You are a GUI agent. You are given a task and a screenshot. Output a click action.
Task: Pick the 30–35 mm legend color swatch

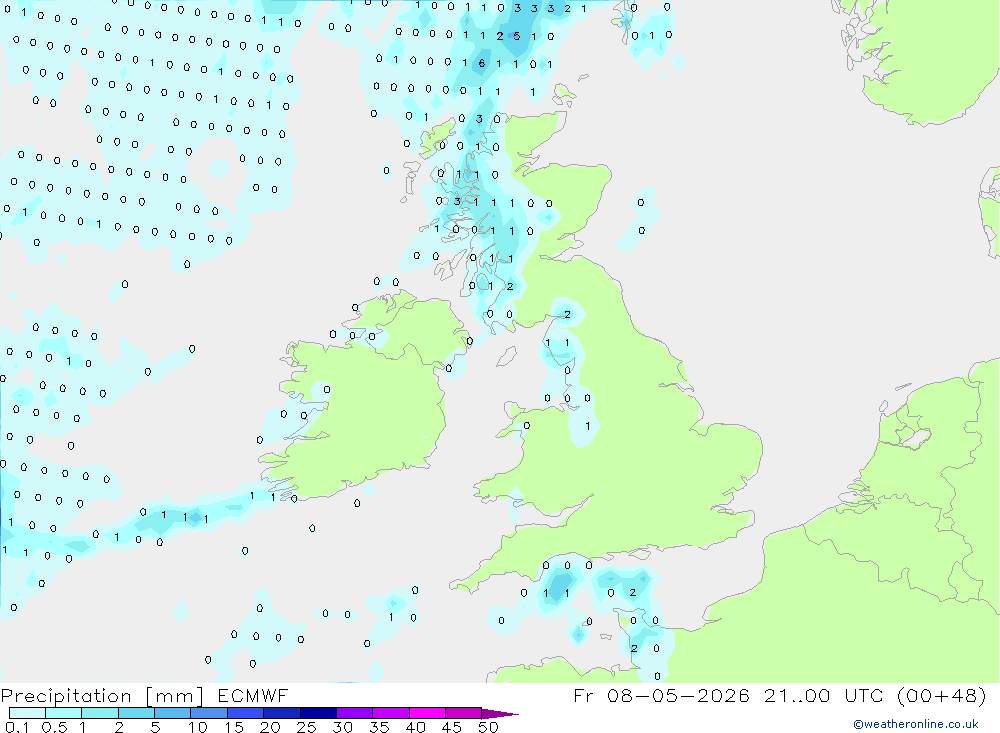[354, 713]
